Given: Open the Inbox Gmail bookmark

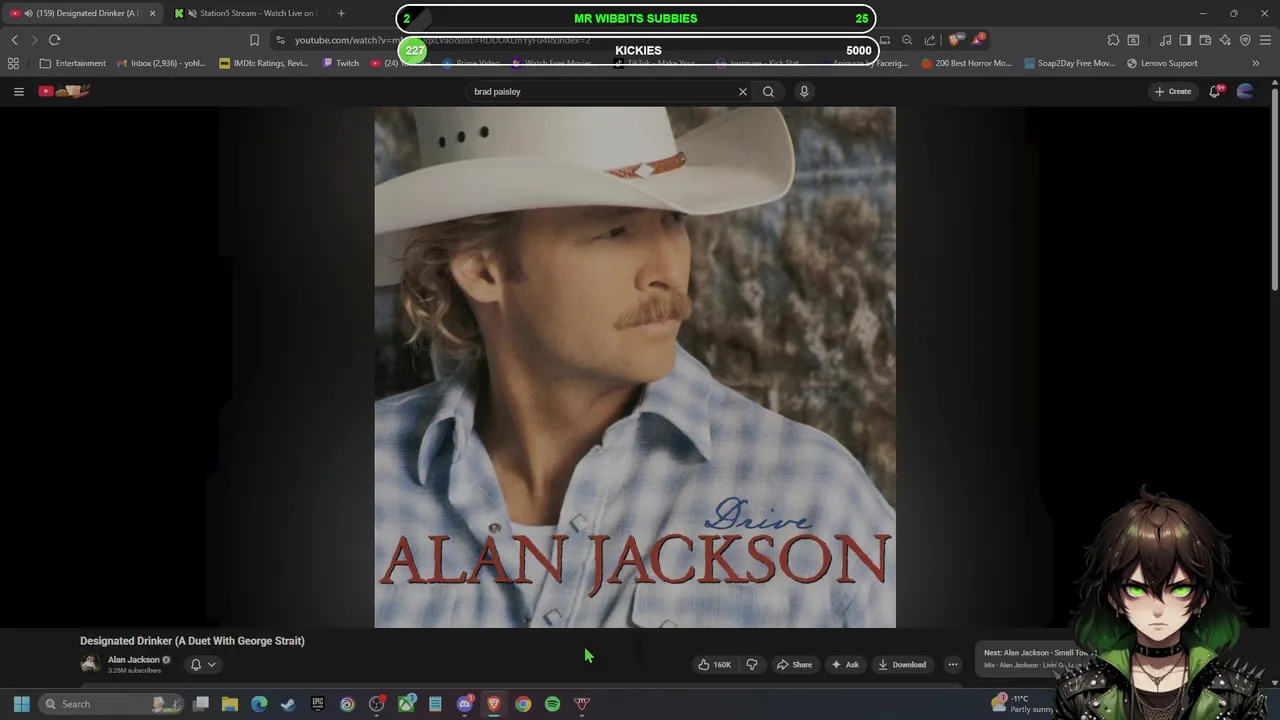Looking at the screenshot, I should coord(161,63).
